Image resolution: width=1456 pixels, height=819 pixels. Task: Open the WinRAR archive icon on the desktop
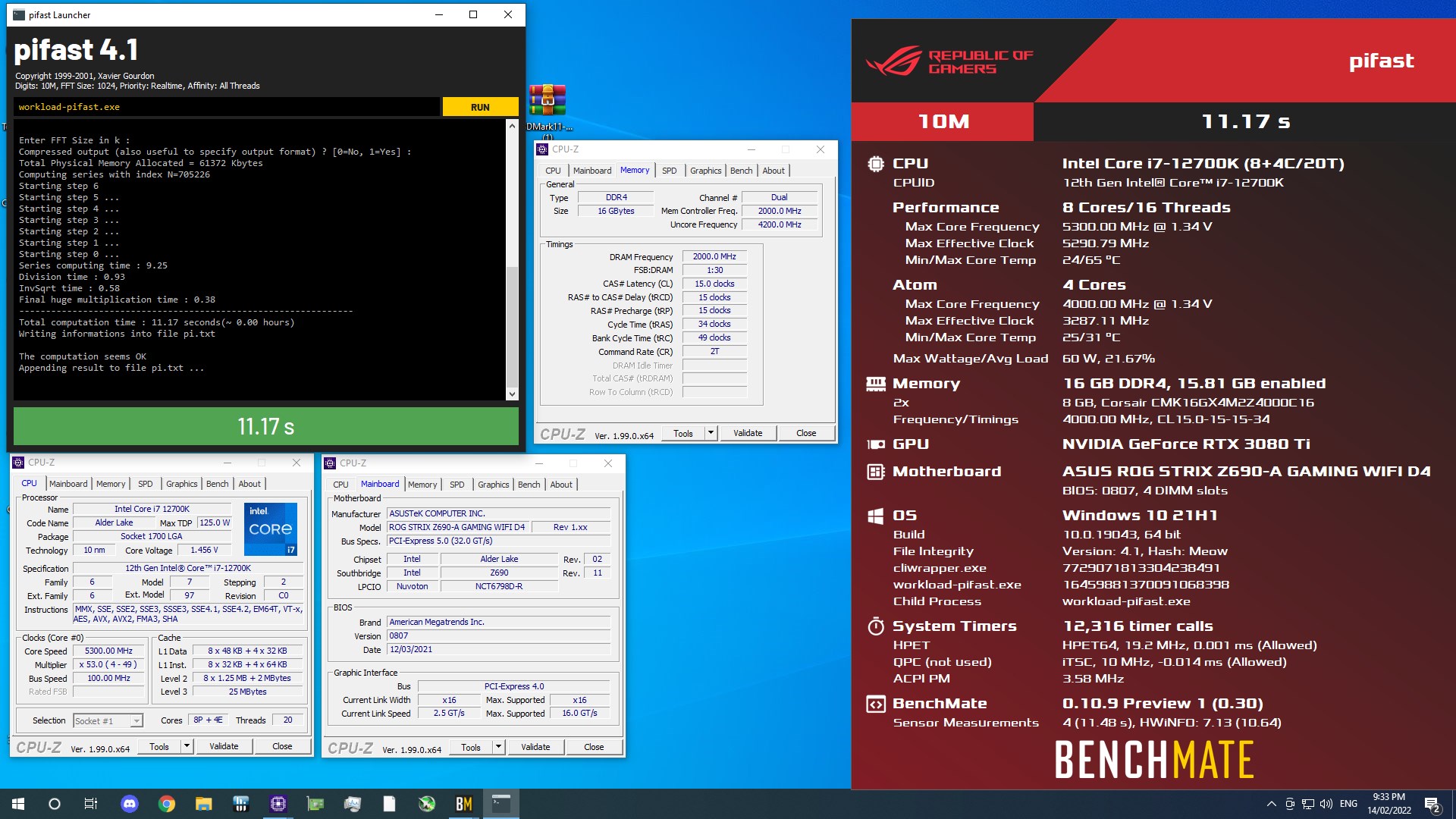pyautogui.click(x=548, y=100)
